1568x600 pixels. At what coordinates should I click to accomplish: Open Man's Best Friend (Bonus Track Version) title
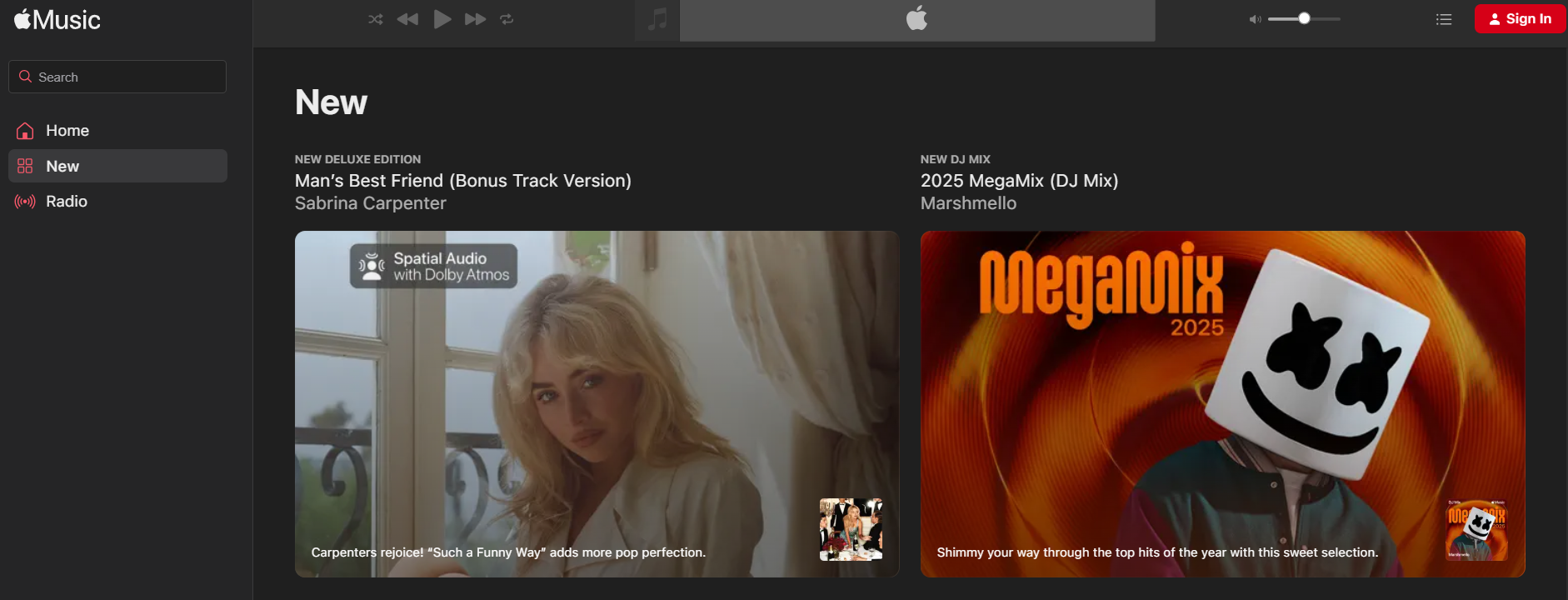[x=463, y=181]
